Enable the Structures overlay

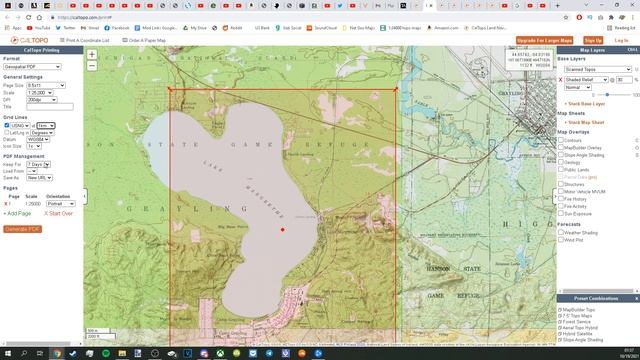pos(561,184)
